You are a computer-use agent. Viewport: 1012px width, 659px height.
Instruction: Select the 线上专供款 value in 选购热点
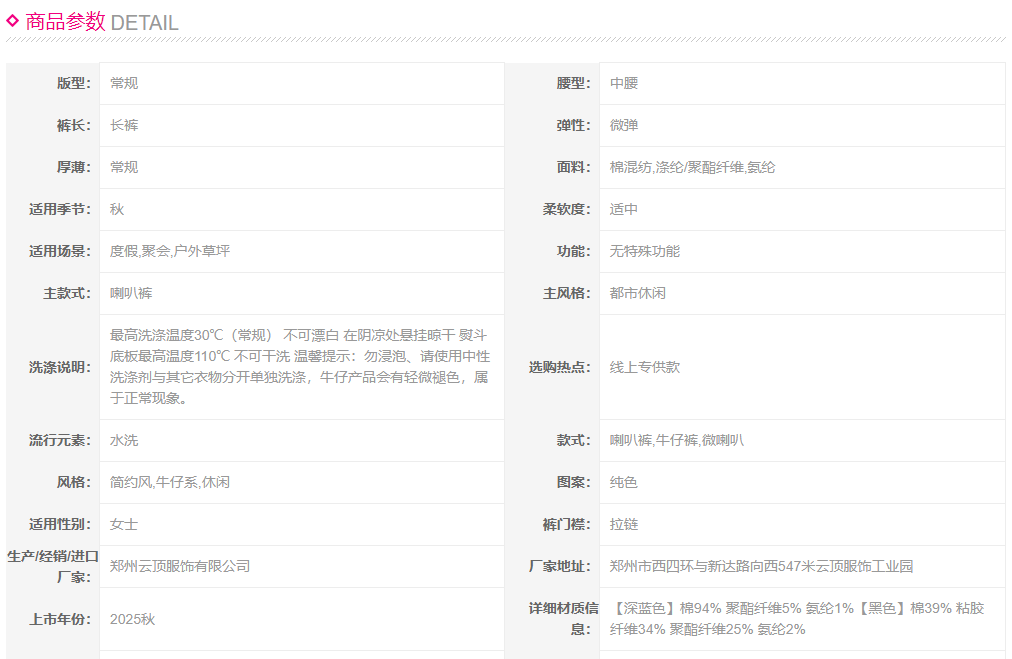[645, 367]
